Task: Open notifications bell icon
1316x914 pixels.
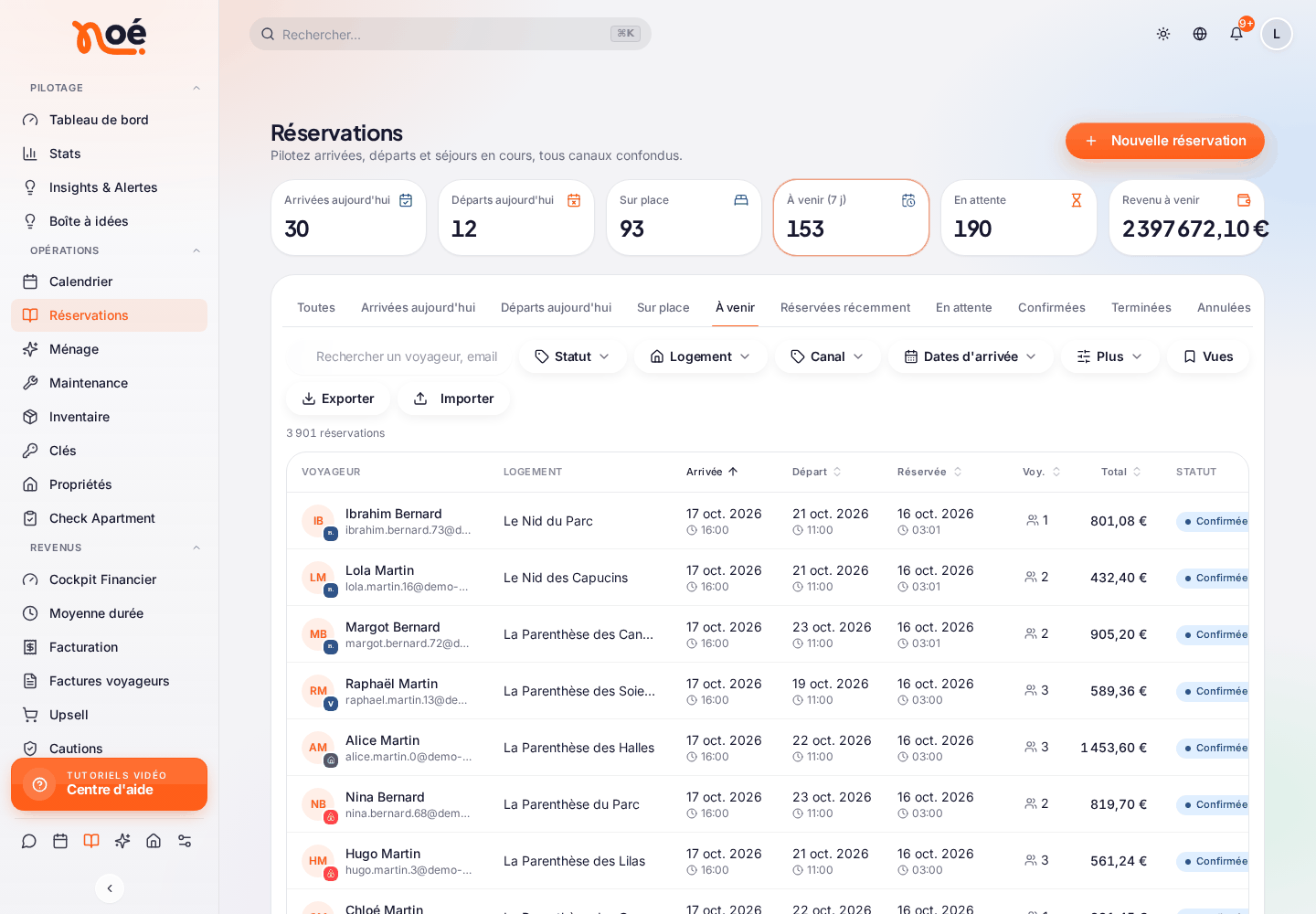Action: 1236,34
